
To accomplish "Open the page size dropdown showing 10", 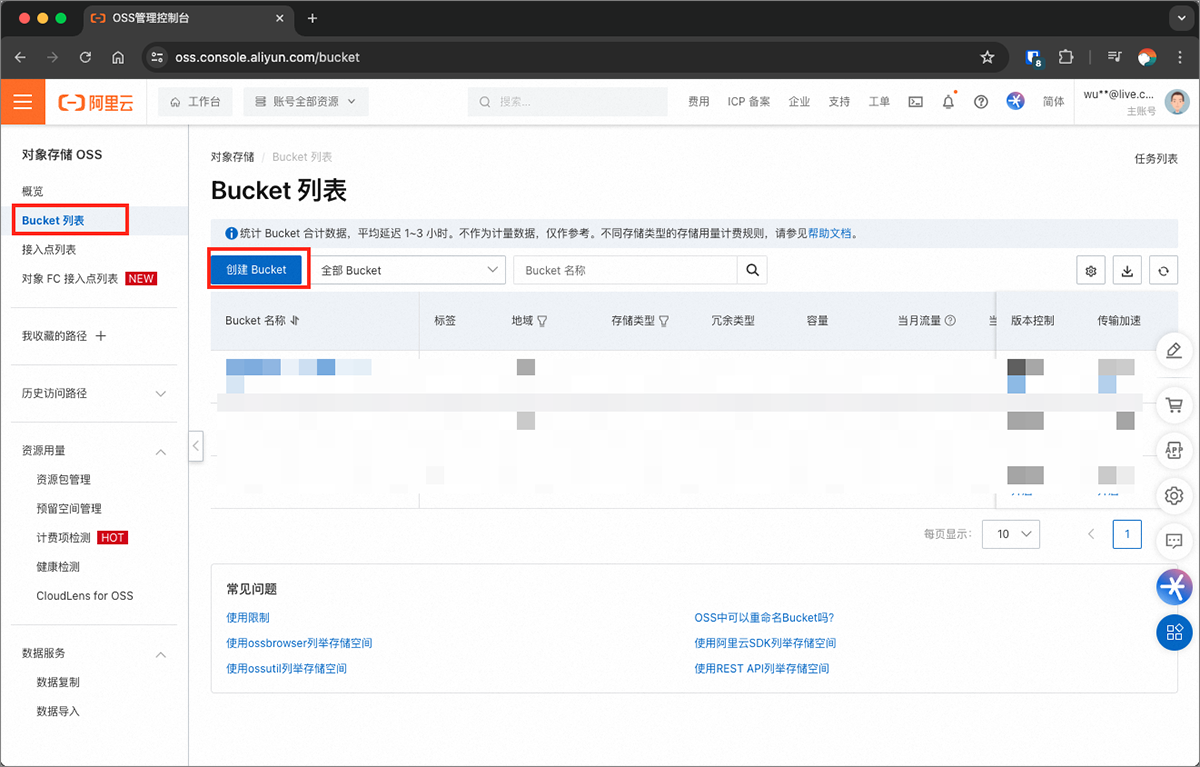I will (1011, 534).
